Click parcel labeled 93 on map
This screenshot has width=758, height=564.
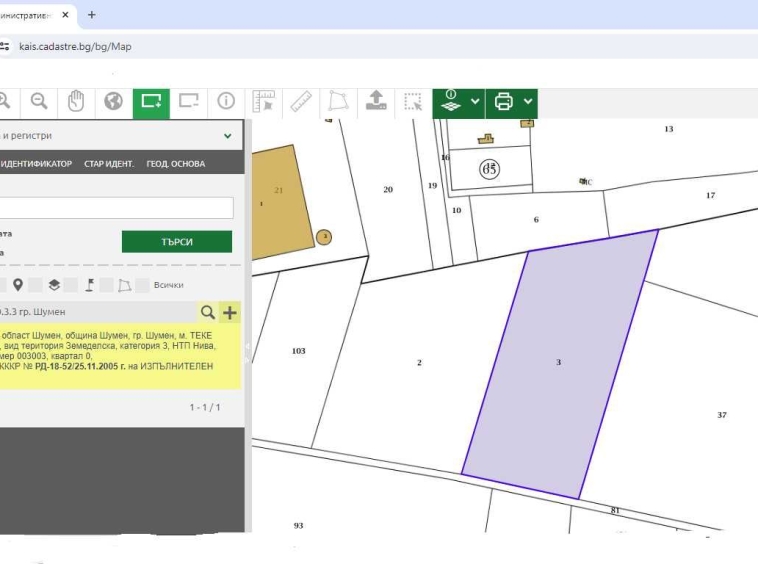pyautogui.click(x=298, y=525)
